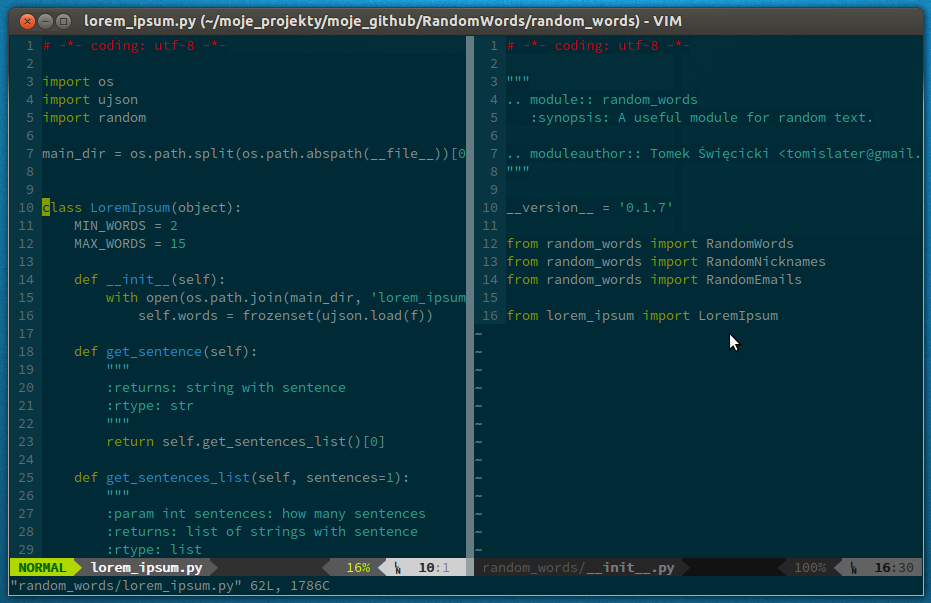Screen dimensions: 931x603
Task: Close the VIM window
Action: [x=27, y=21]
